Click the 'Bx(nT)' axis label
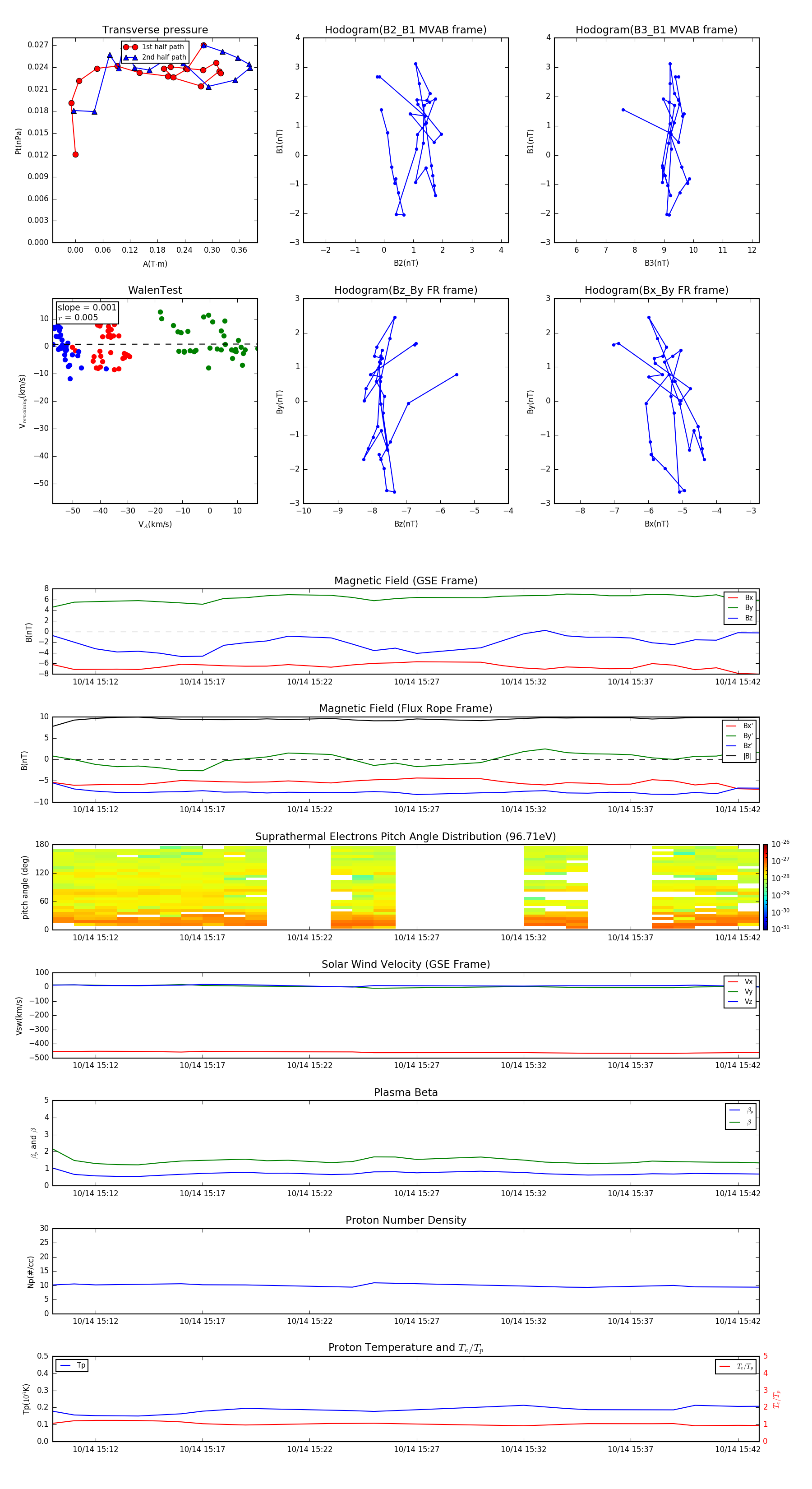812x1489 pixels. pyautogui.click(x=656, y=524)
